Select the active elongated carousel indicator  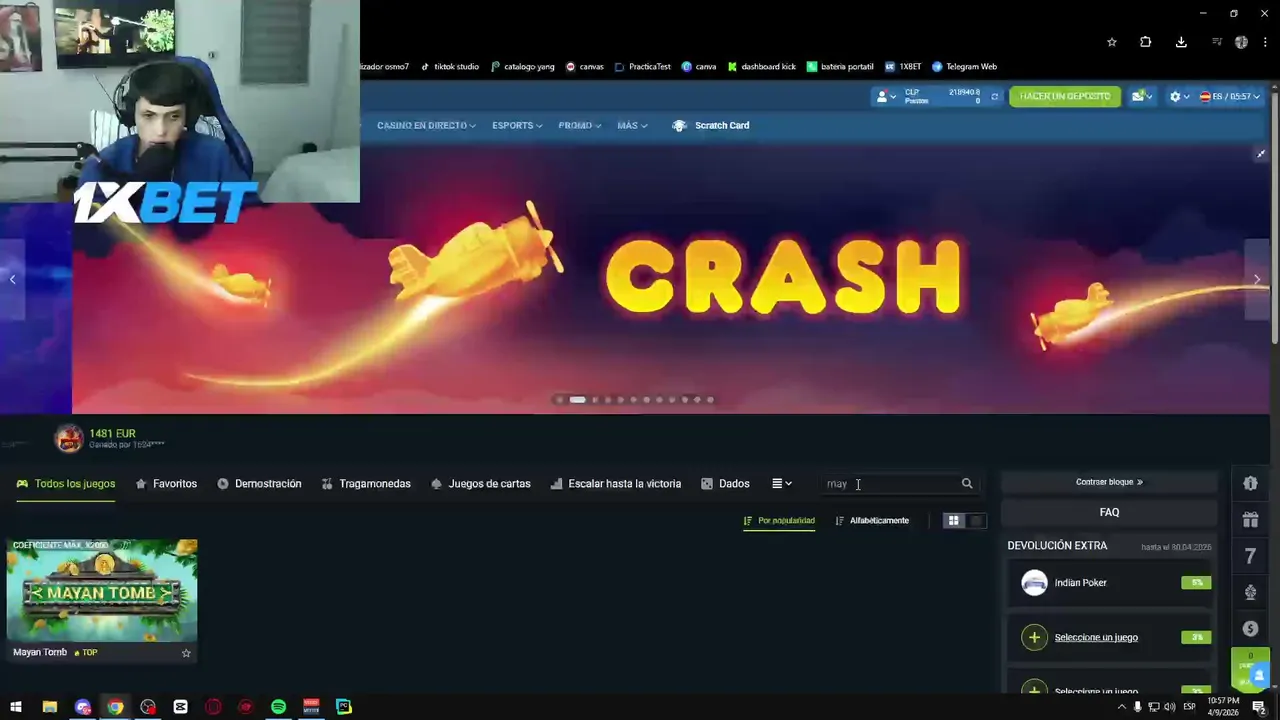click(x=577, y=400)
